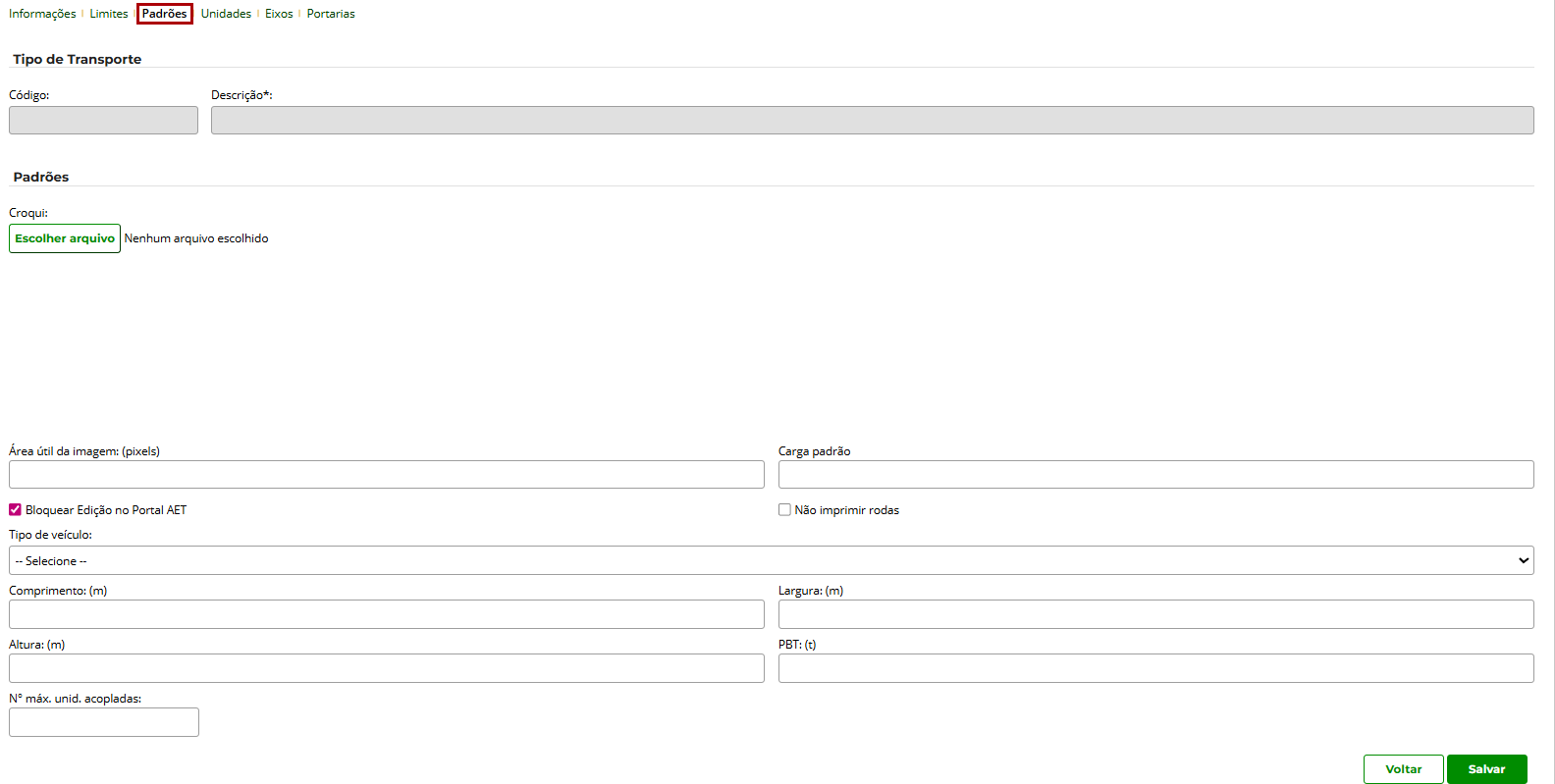
Task: Open the Tipo de veículo dropdown
Action: tap(771, 560)
